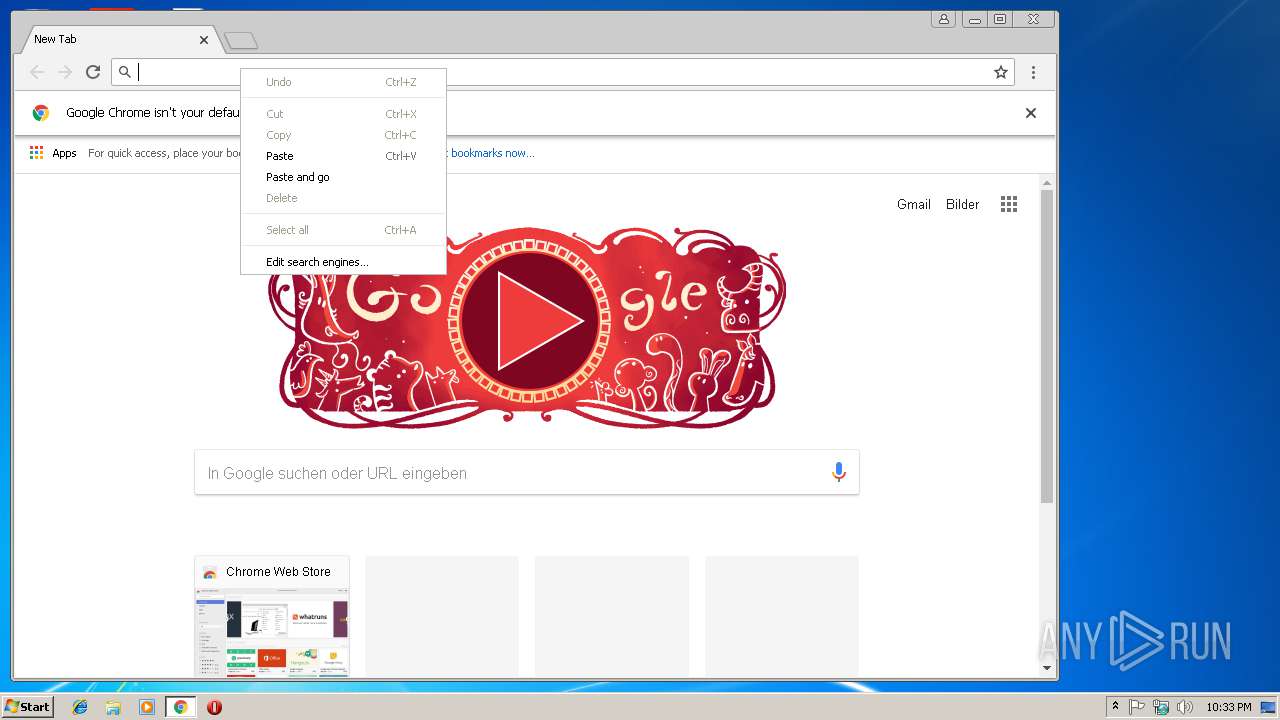Focus the Google search box

527,473
